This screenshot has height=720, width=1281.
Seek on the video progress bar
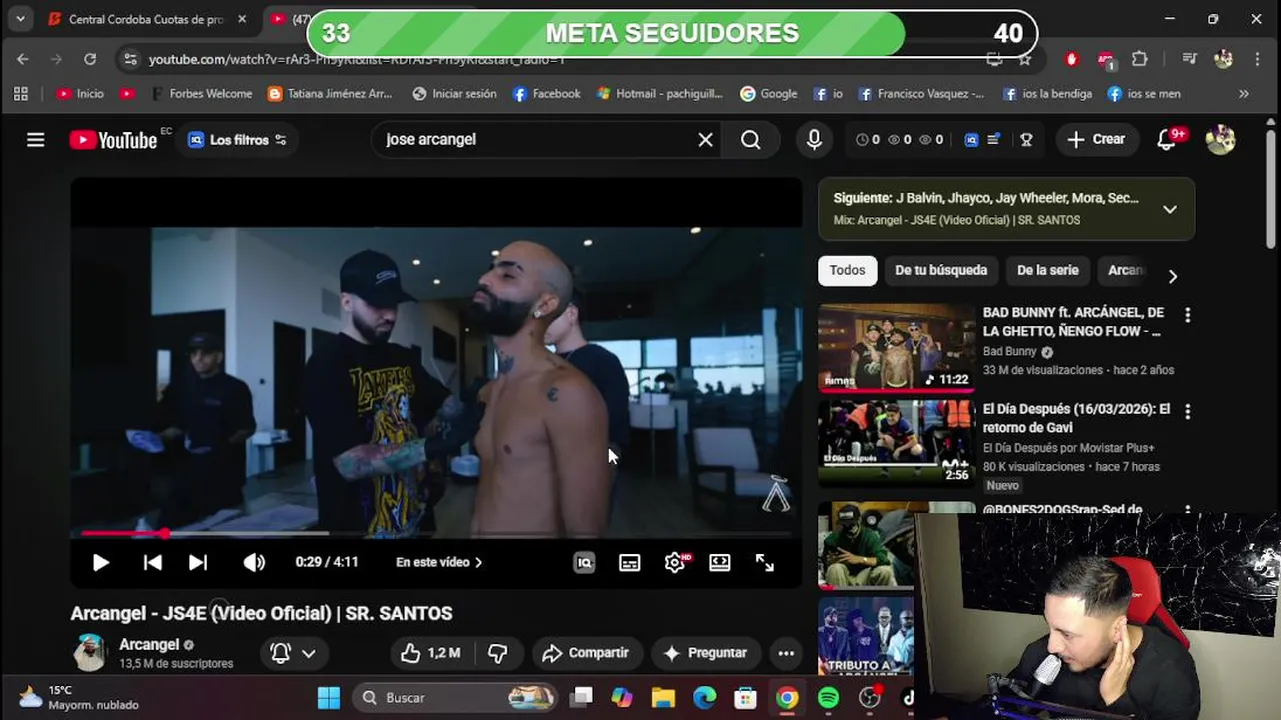coord(436,534)
